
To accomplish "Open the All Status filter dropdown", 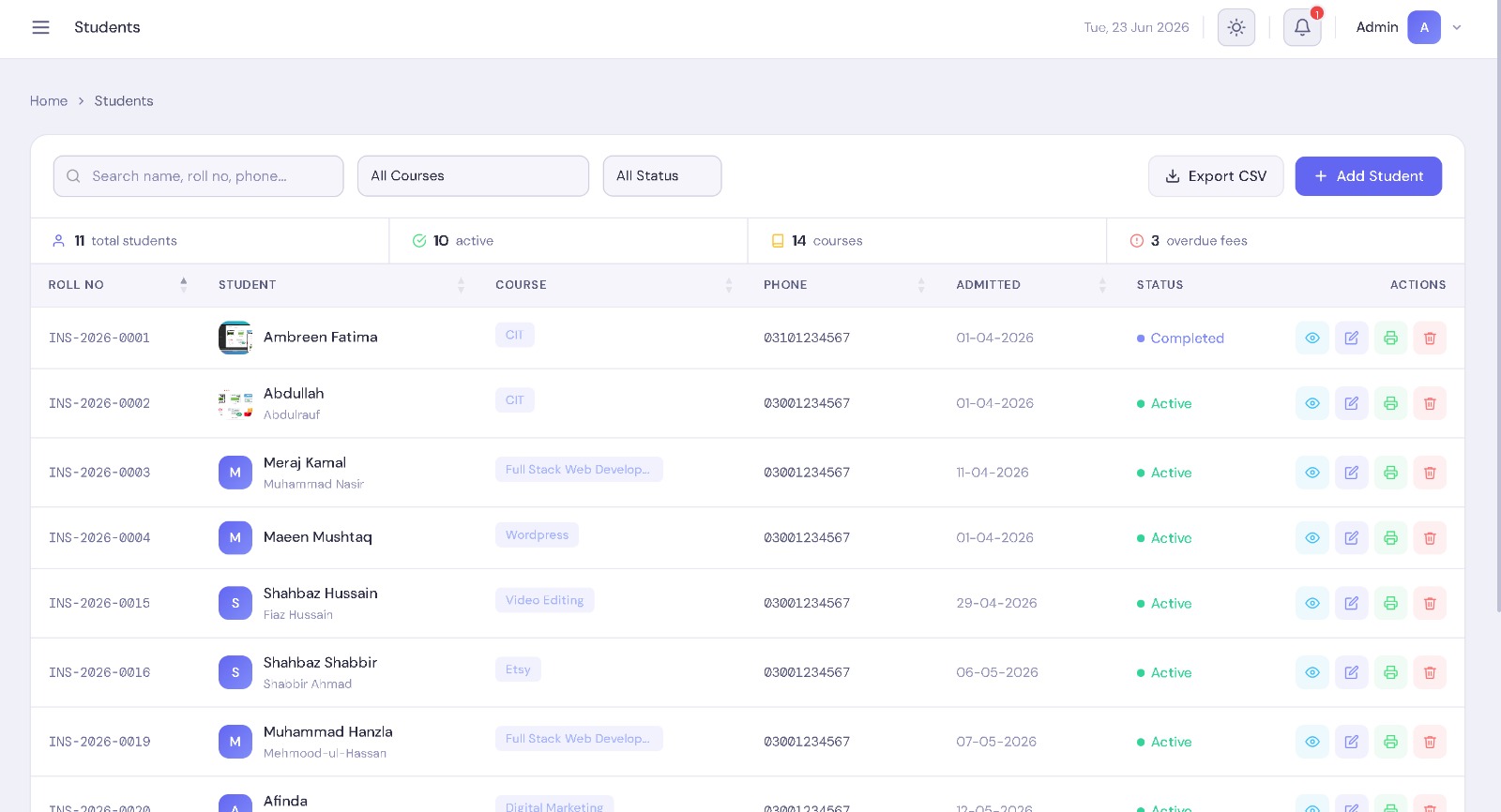I will (662, 176).
